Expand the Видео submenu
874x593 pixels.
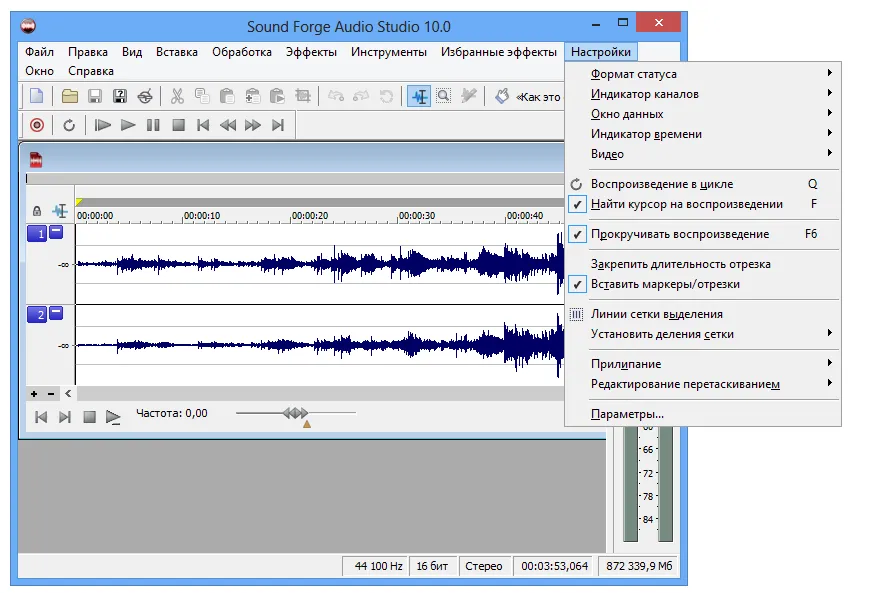702,154
